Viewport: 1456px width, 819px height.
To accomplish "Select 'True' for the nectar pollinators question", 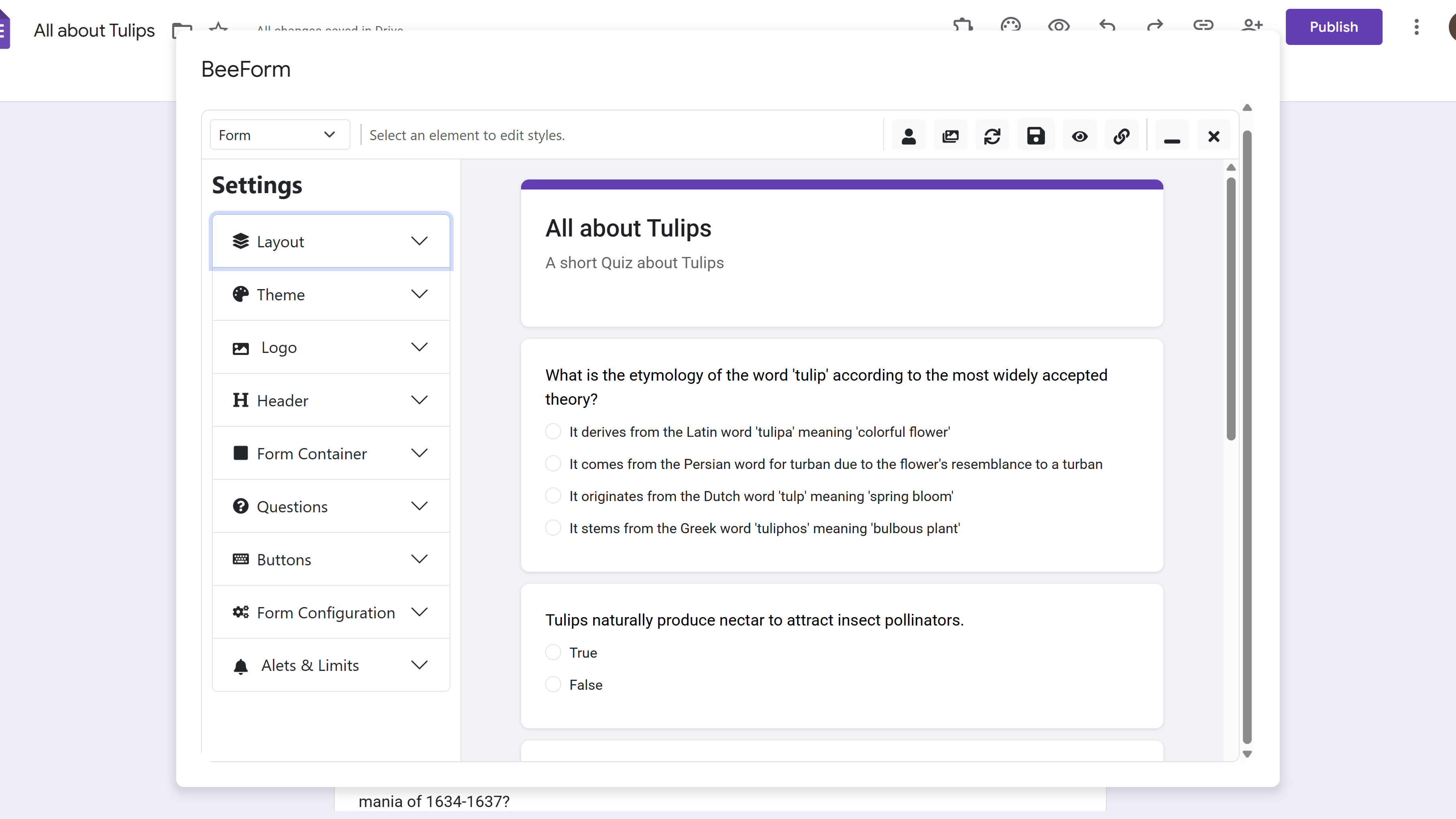I will click(x=553, y=652).
